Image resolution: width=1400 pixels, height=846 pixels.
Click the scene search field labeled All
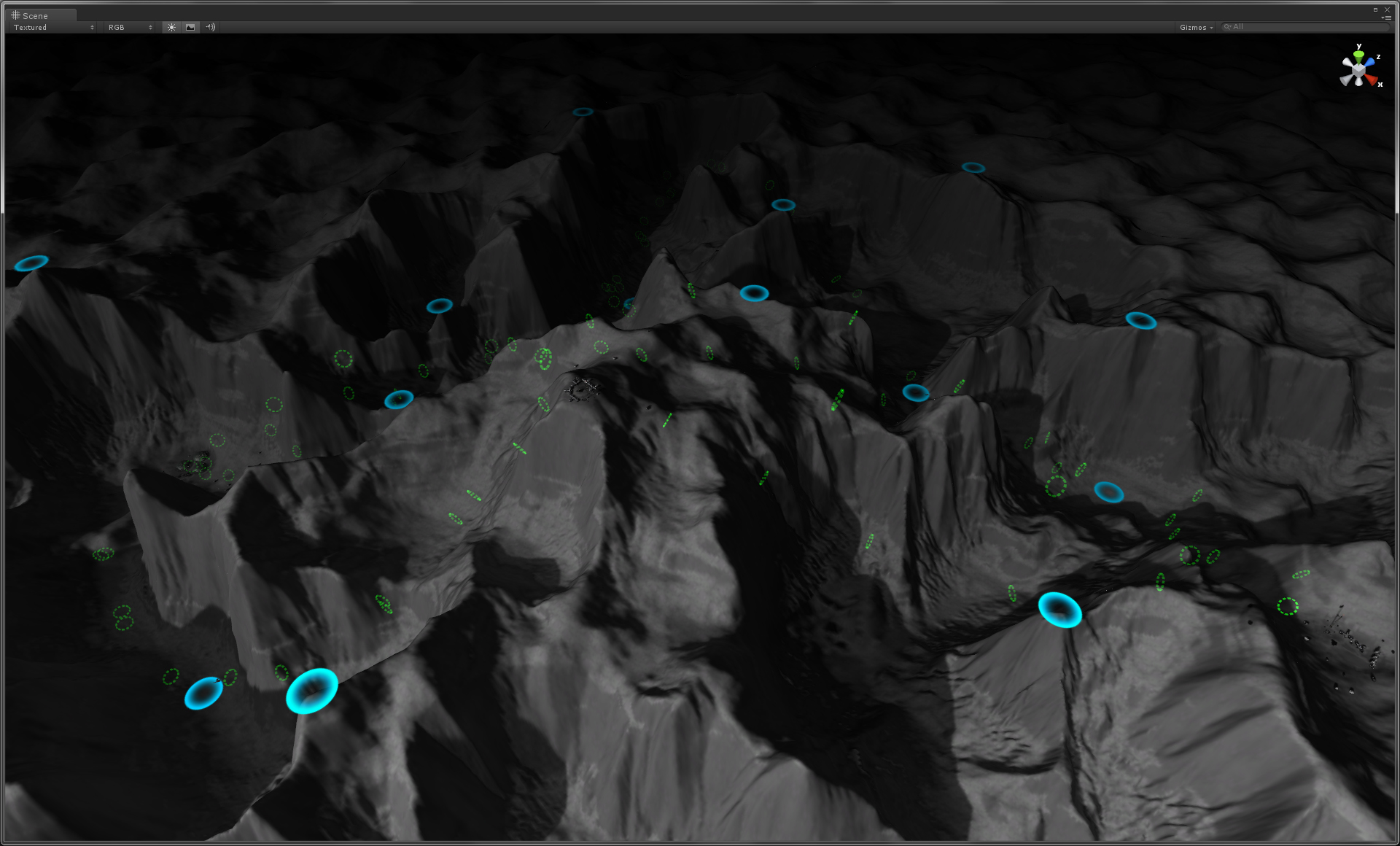1305,27
